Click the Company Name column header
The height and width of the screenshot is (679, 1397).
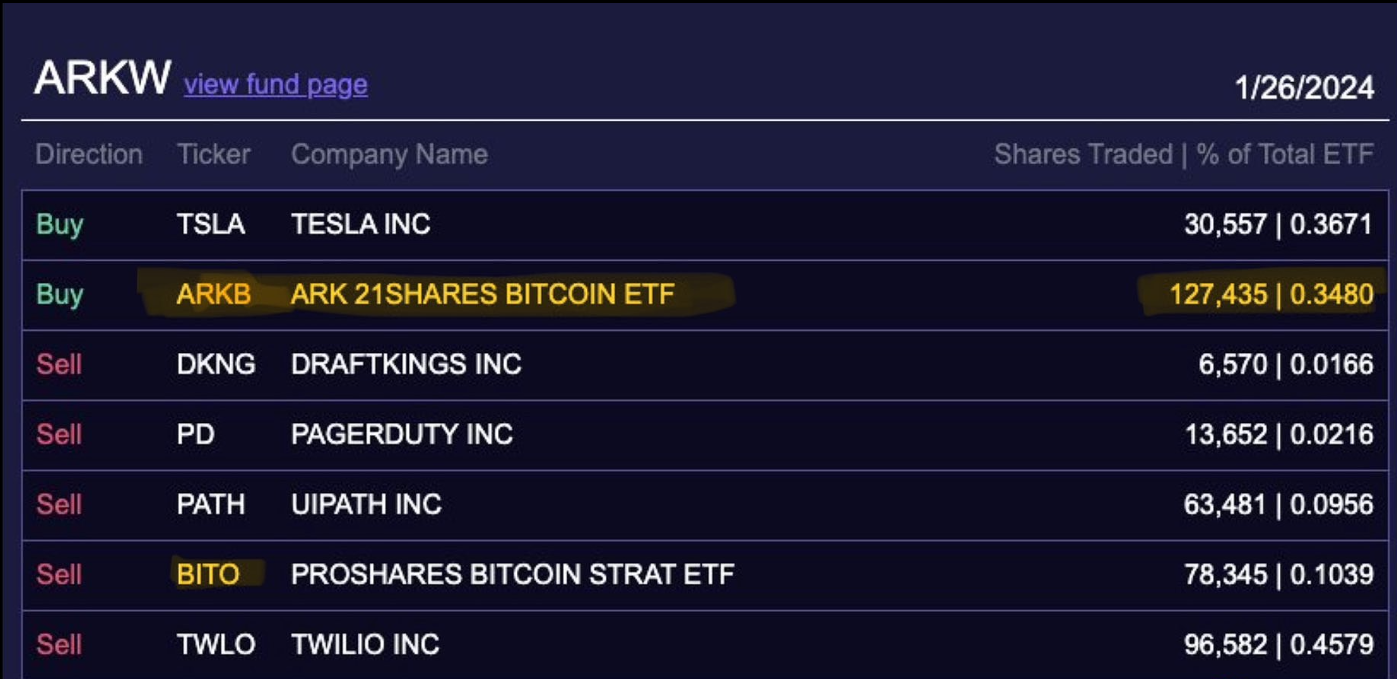point(389,155)
